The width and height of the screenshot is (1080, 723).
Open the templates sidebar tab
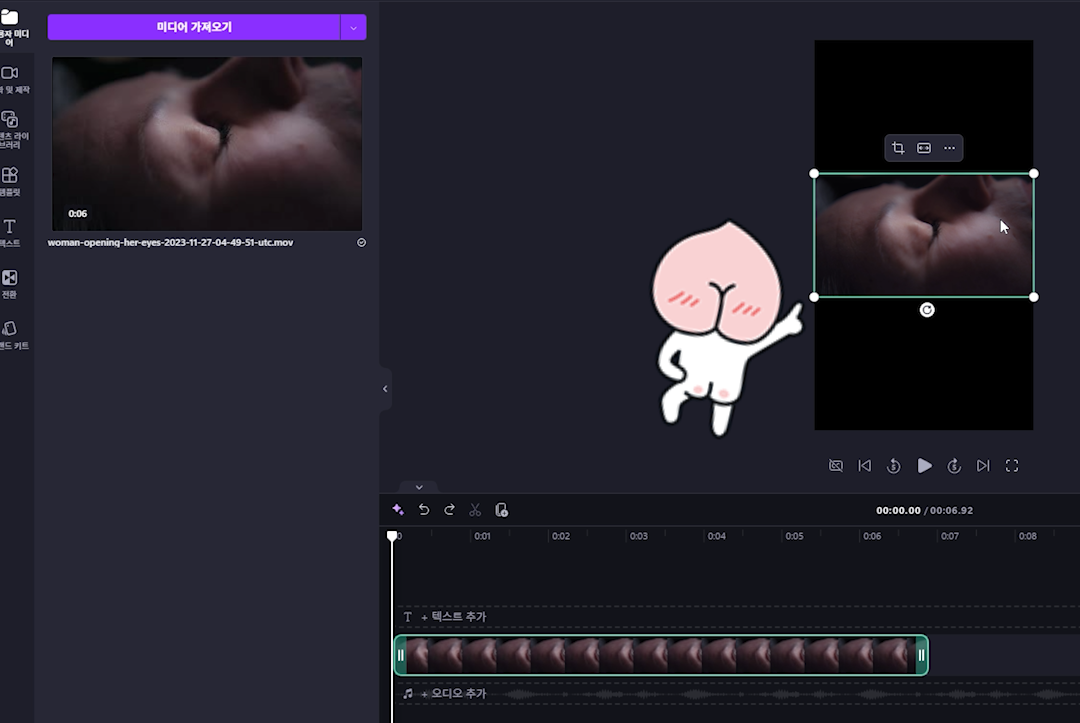(x=10, y=181)
